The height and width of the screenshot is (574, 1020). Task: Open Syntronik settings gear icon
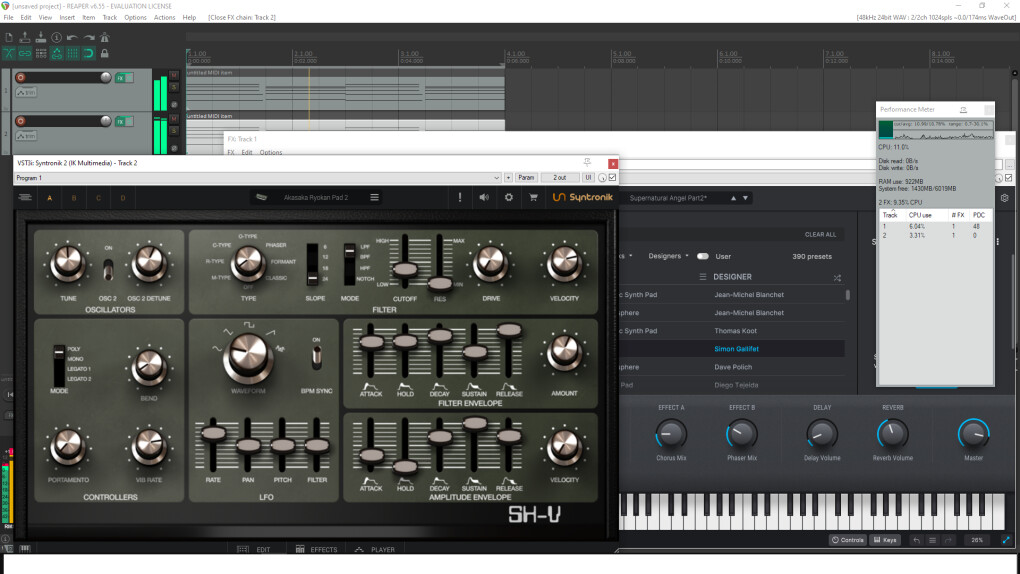tap(509, 197)
